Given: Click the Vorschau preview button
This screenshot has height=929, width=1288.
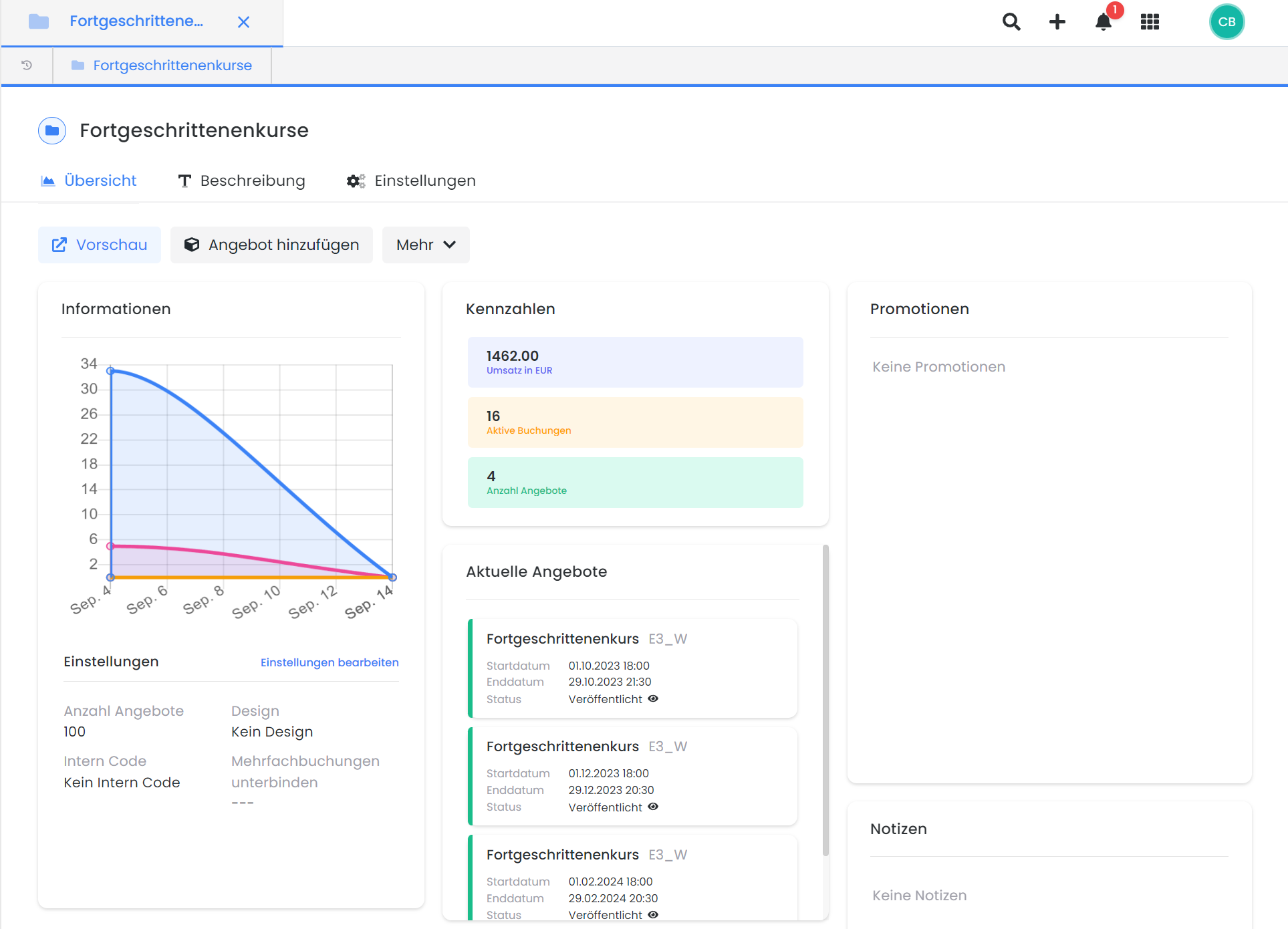Looking at the screenshot, I should (x=99, y=245).
